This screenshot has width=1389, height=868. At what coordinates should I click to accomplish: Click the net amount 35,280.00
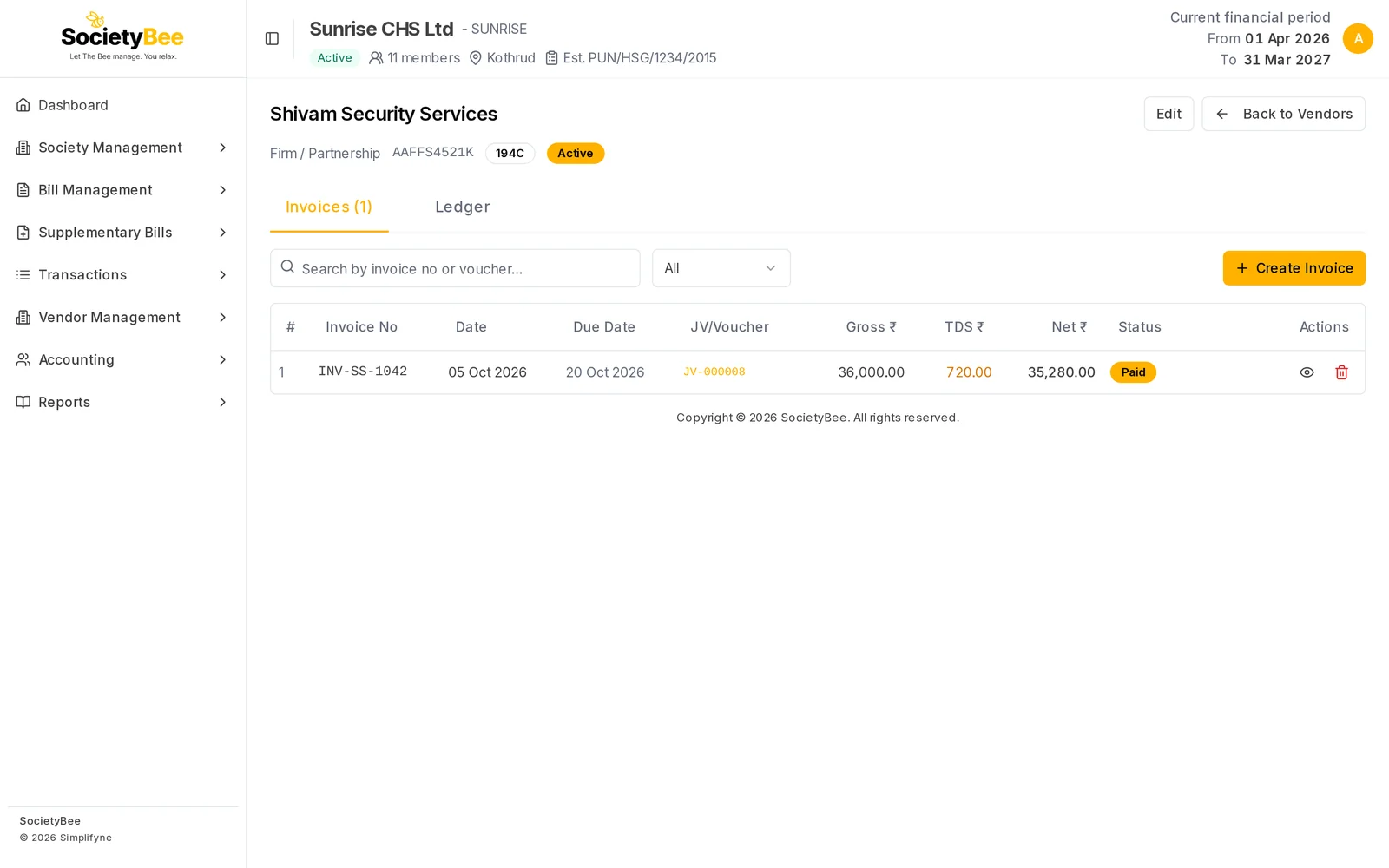pyautogui.click(x=1061, y=372)
